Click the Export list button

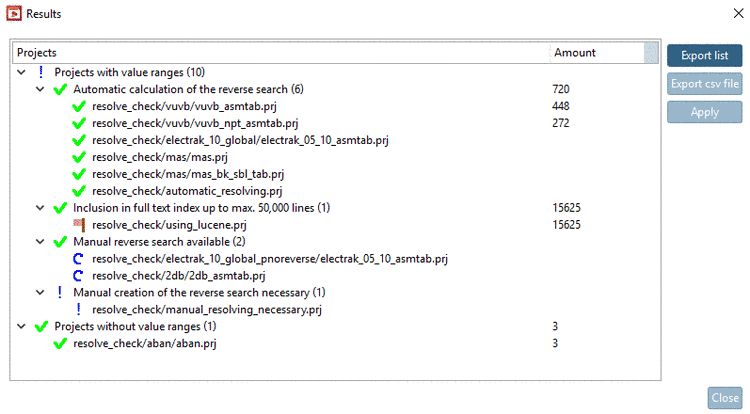(704, 56)
